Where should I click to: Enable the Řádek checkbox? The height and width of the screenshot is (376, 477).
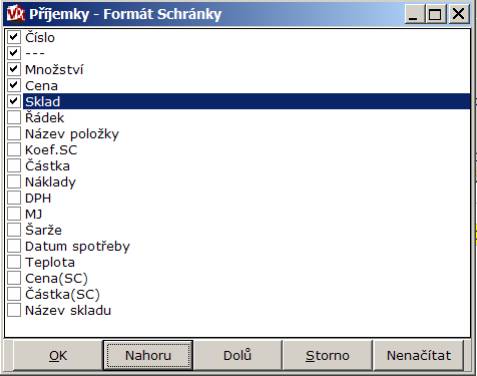(x=14, y=117)
